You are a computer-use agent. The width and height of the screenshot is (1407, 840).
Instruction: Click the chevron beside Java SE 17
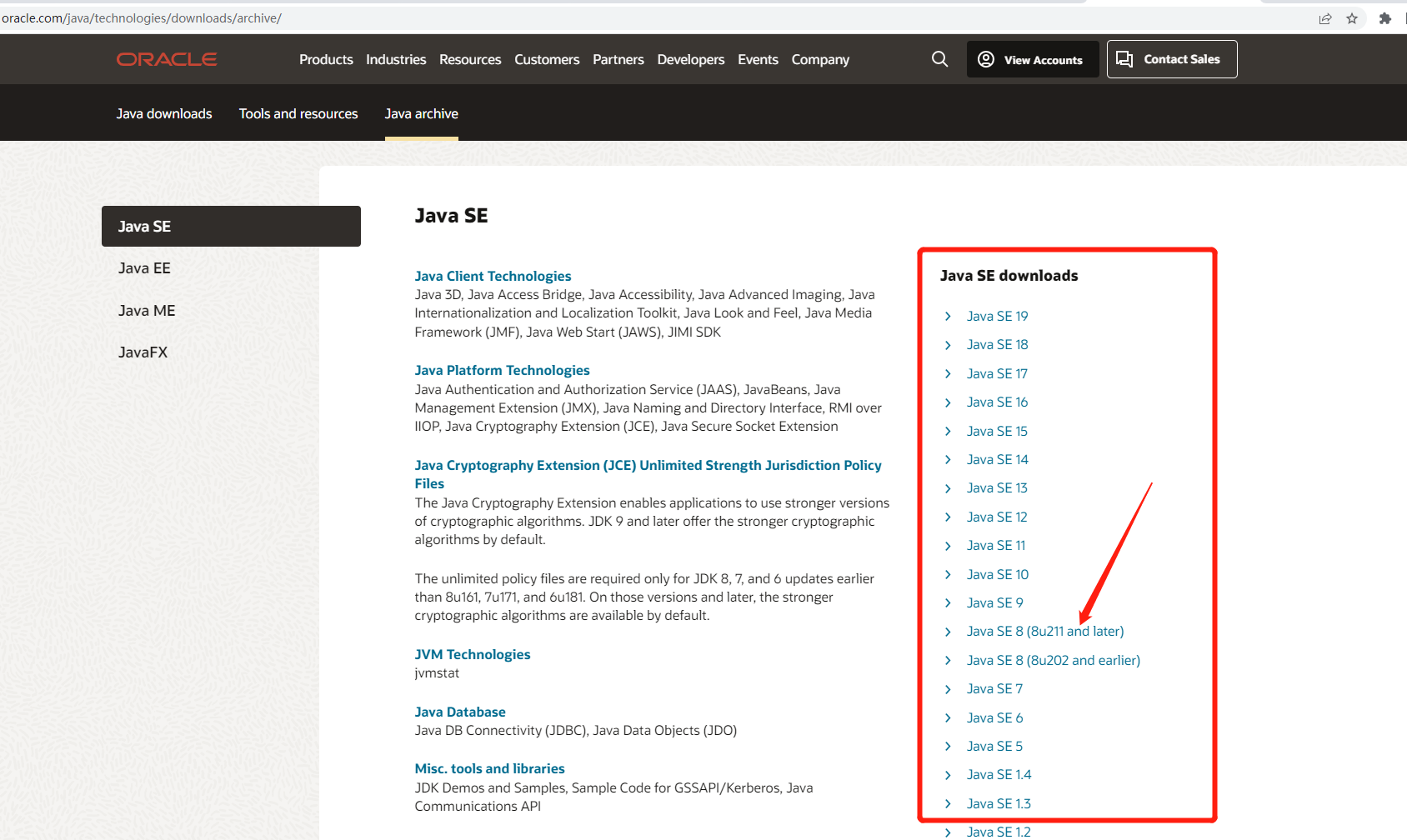point(948,374)
